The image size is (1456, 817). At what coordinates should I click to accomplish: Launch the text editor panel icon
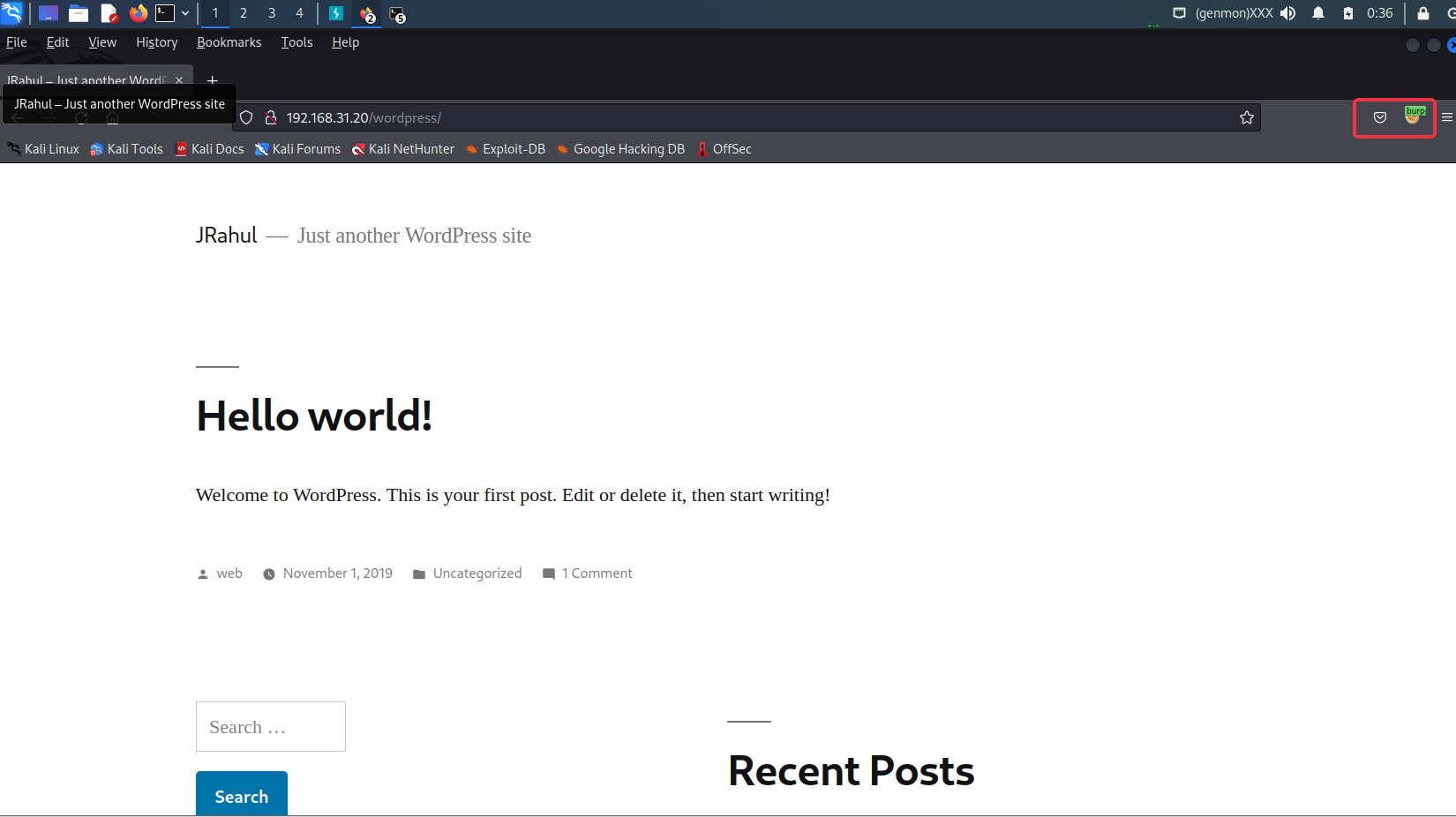click(x=109, y=13)
